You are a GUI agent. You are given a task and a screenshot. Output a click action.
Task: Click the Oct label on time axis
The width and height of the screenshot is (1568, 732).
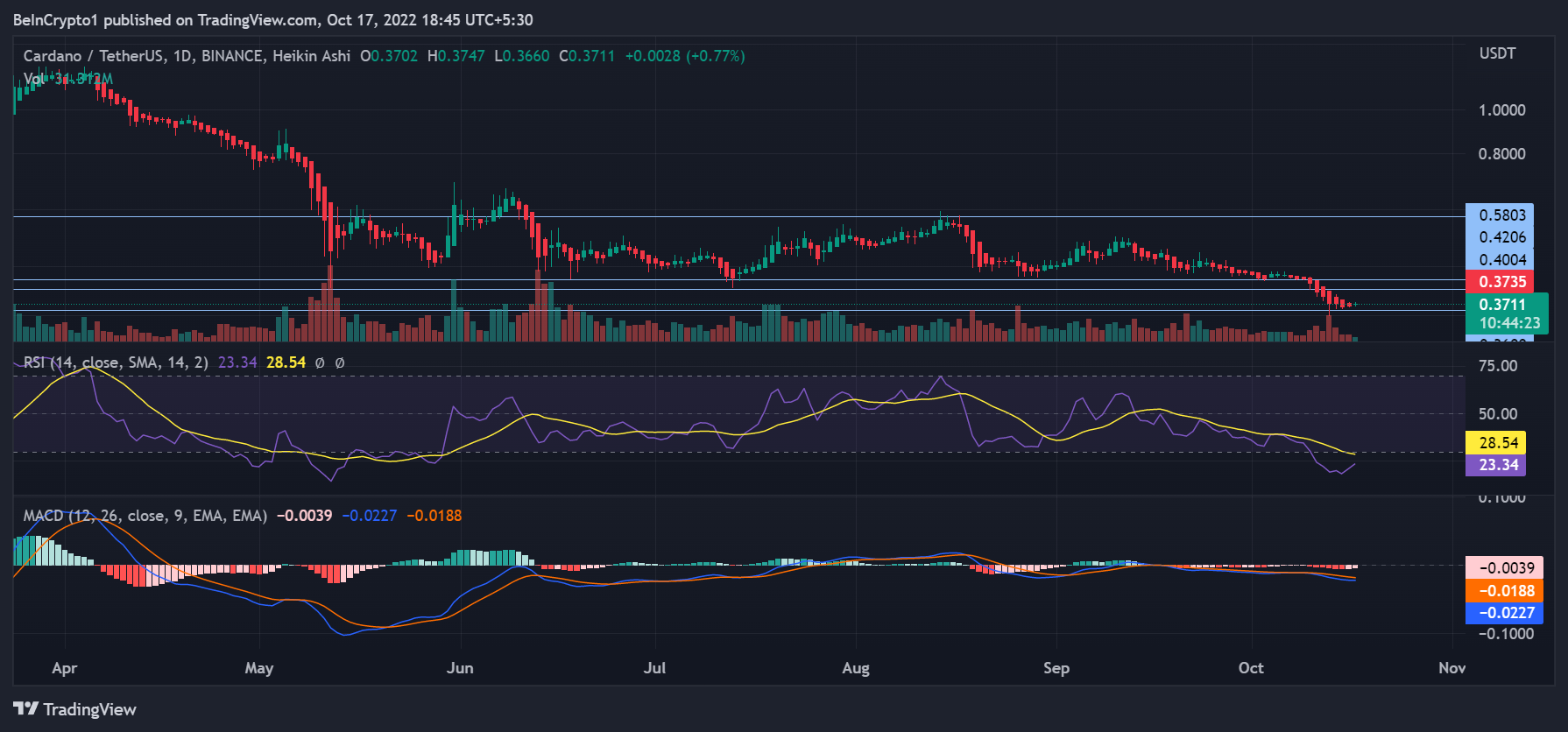coord(1251,668)
